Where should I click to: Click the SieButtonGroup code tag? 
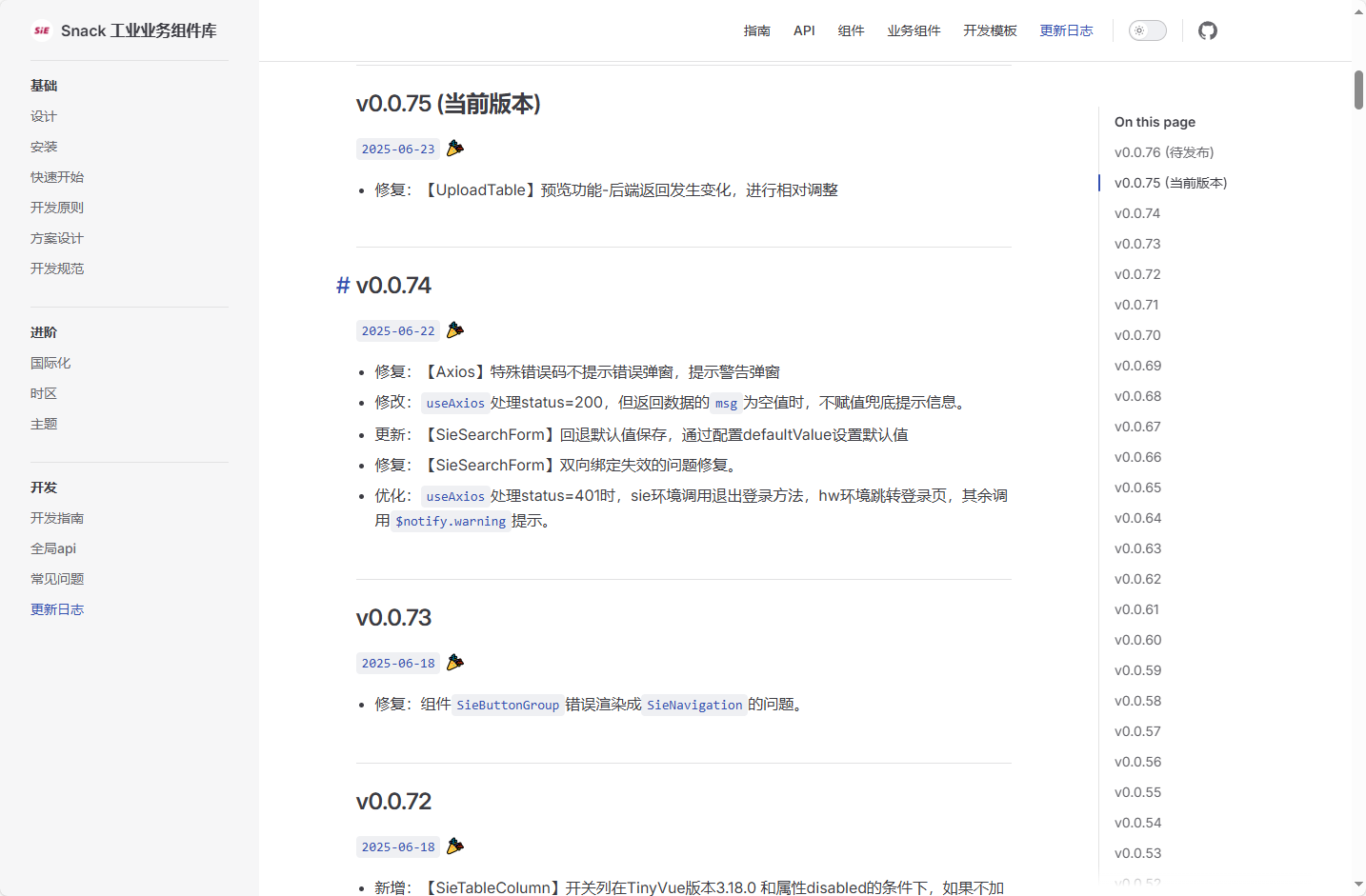pyautogui.click(x=508, y=705)
